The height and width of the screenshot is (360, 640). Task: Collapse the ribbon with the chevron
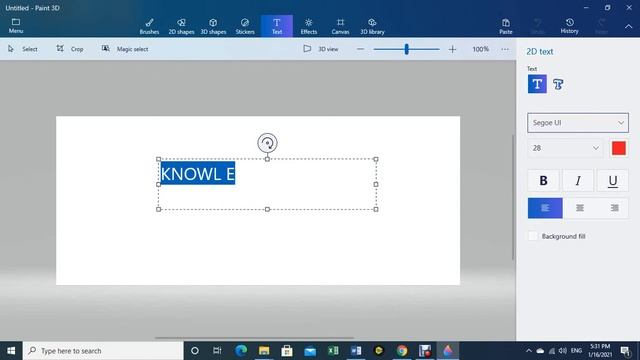click(629, 26)
